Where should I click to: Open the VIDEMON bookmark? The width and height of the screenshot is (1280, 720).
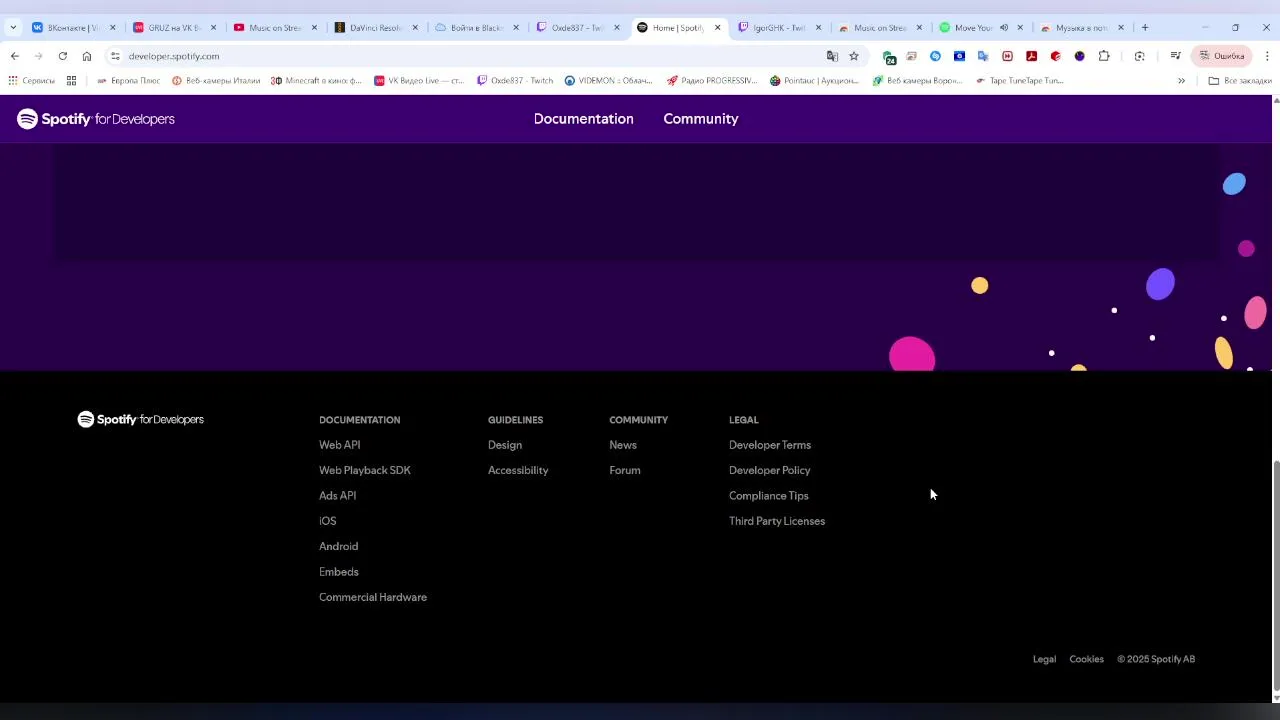coord(608,80)
